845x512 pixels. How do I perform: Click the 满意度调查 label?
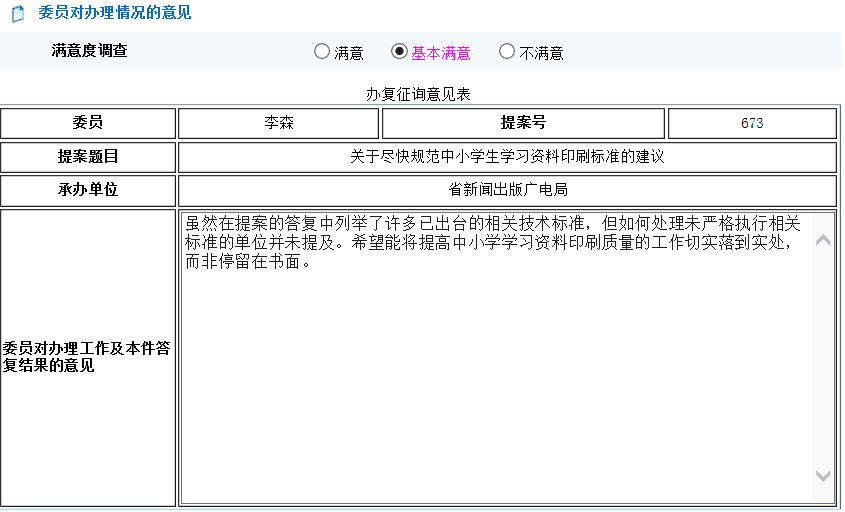point(90,51)
